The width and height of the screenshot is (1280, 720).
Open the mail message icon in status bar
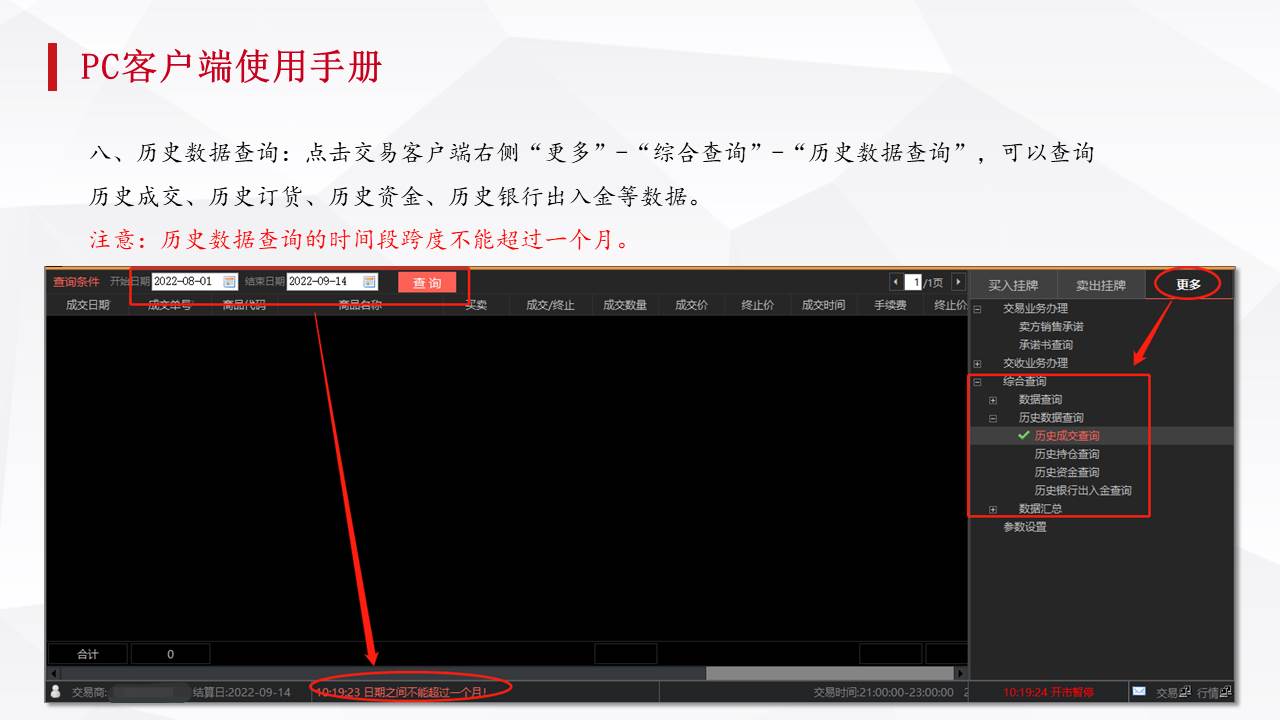1139,691
